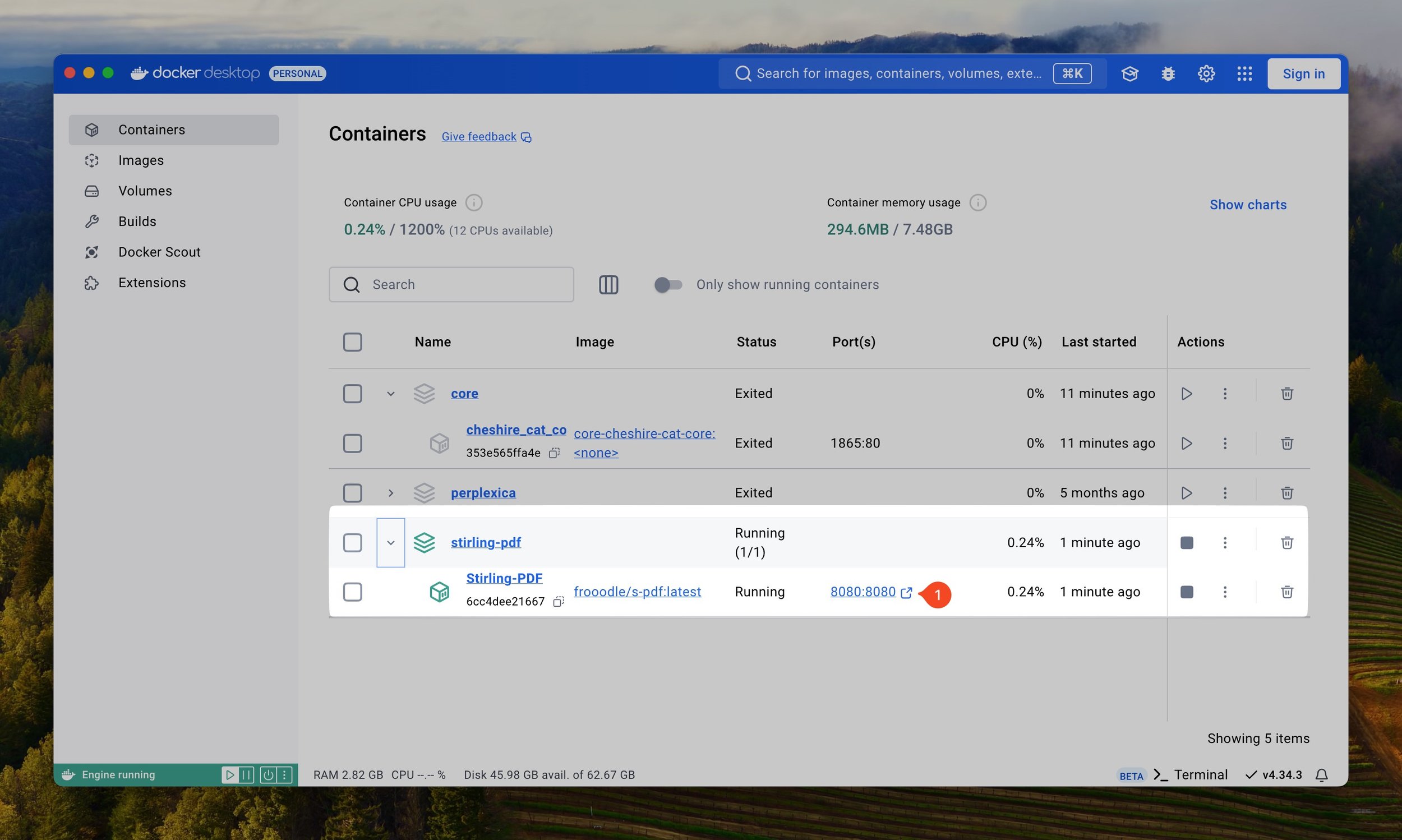Delete the stirling-pdf stack
This screenshot has width=1402, height=840.
1286,543
